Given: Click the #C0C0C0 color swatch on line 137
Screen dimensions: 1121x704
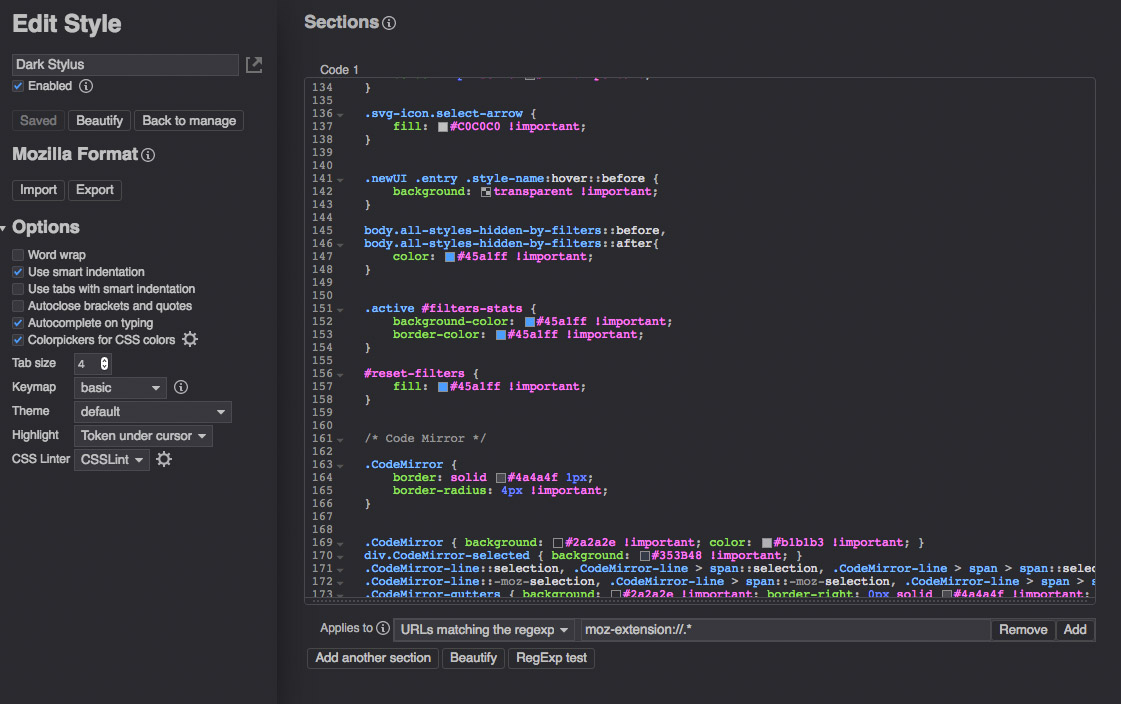Looking at the screenshot, I should 443,127.
